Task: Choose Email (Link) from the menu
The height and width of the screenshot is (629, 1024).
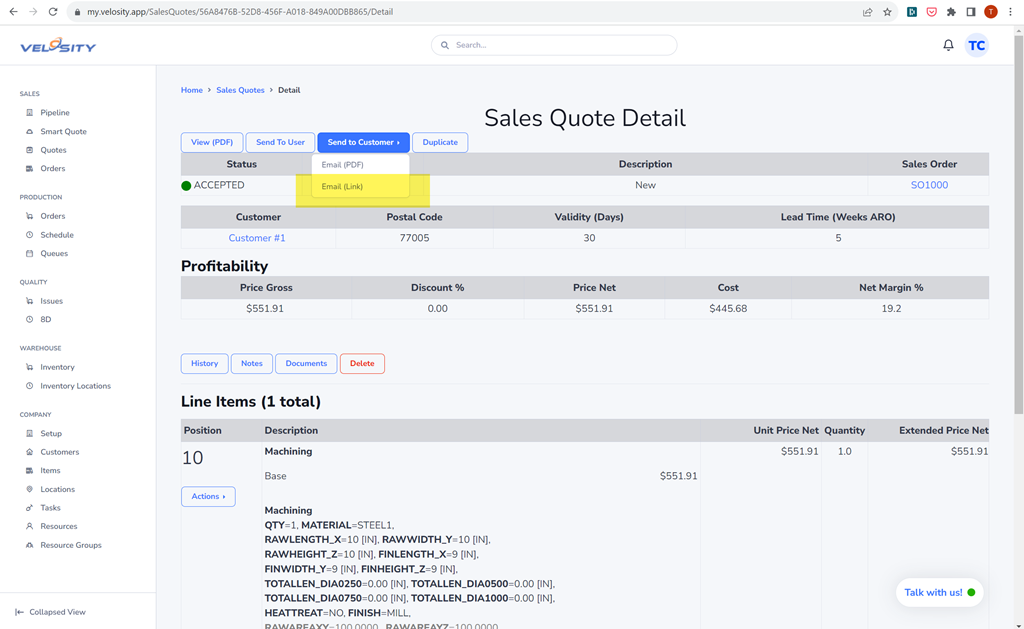Action: coord(342,187)
